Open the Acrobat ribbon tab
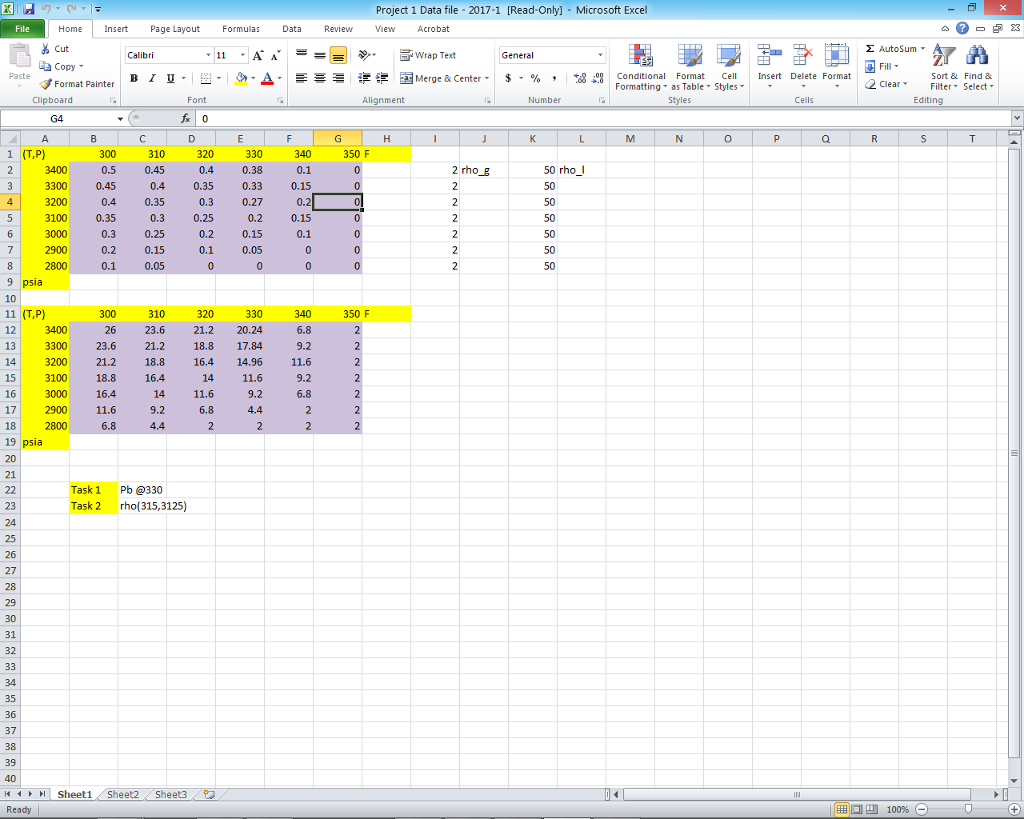The width and height of the screenshot is (1024, 819). pos(432,29)
